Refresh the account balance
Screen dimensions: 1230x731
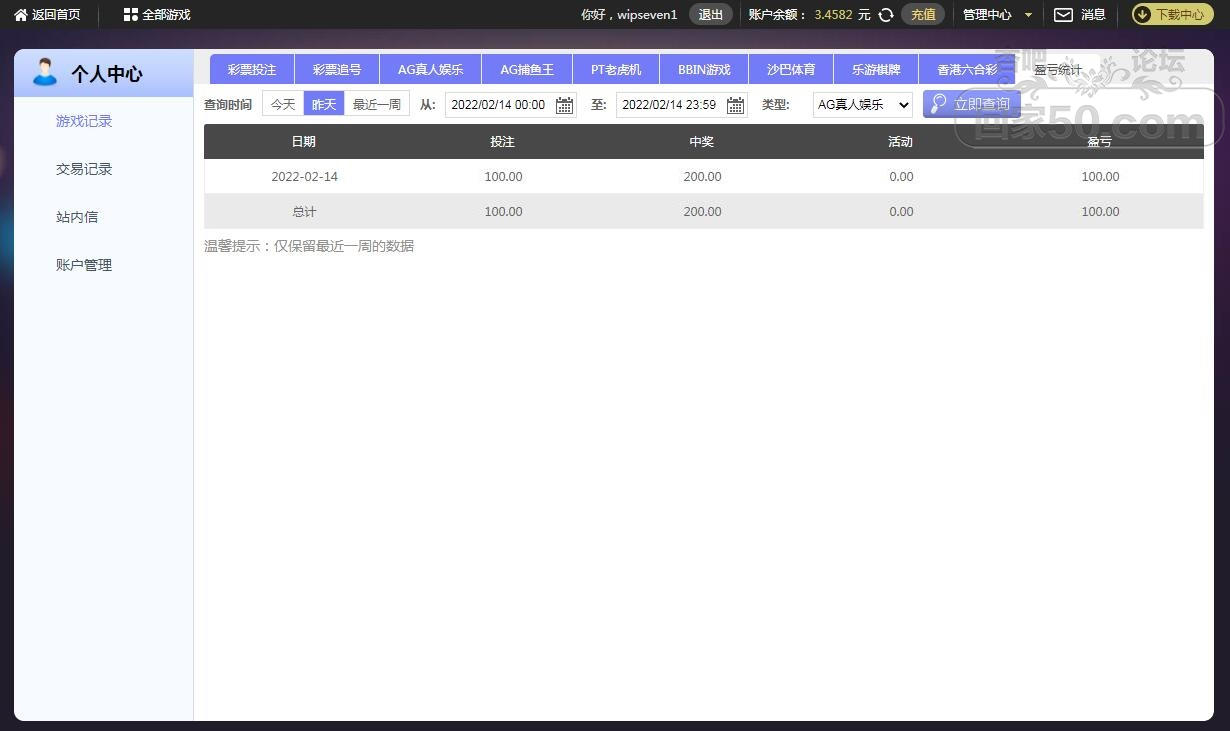pyautogui.click(x=885, y=15)
